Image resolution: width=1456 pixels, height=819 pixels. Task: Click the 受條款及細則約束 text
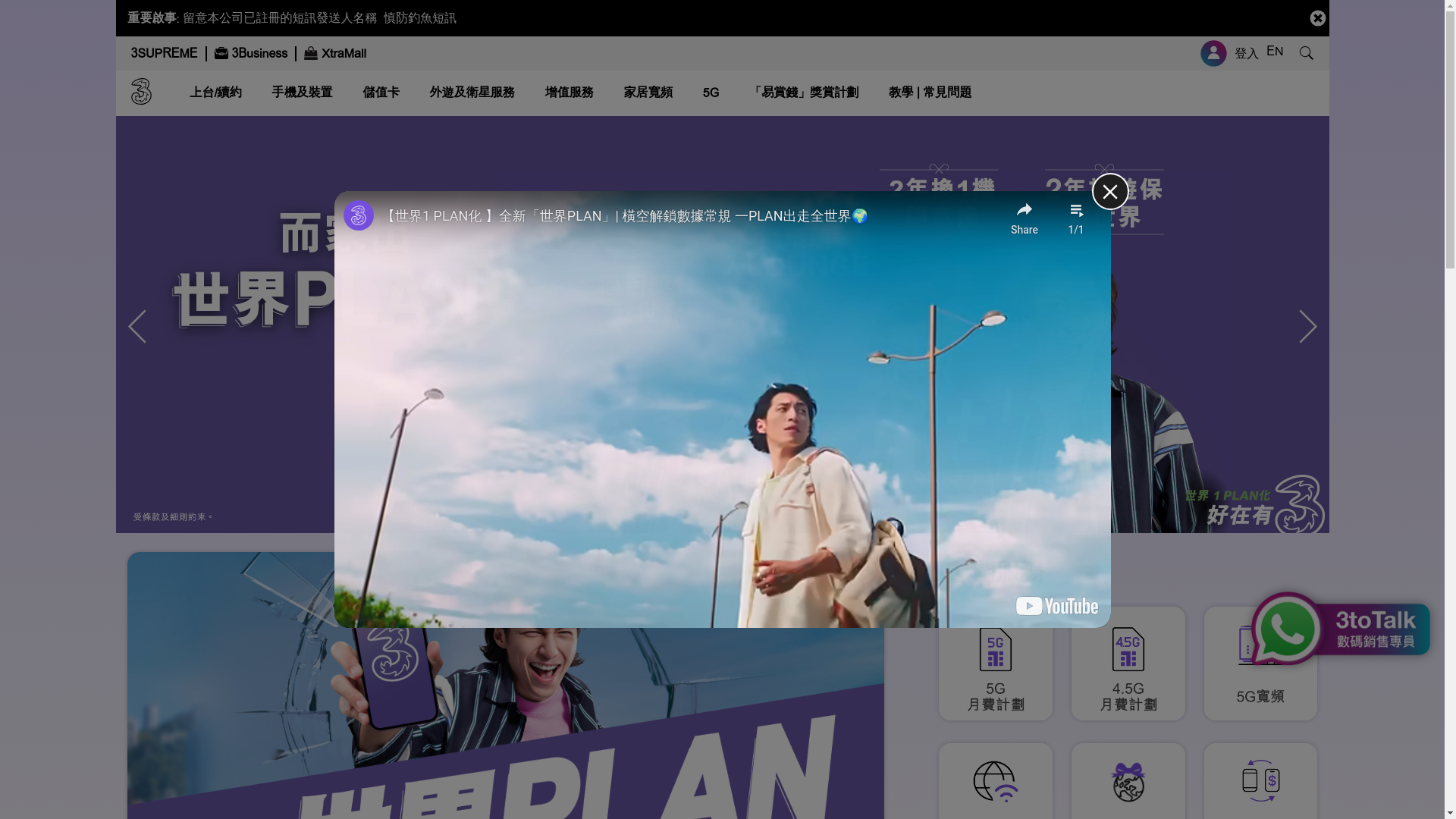coord(174,517)
